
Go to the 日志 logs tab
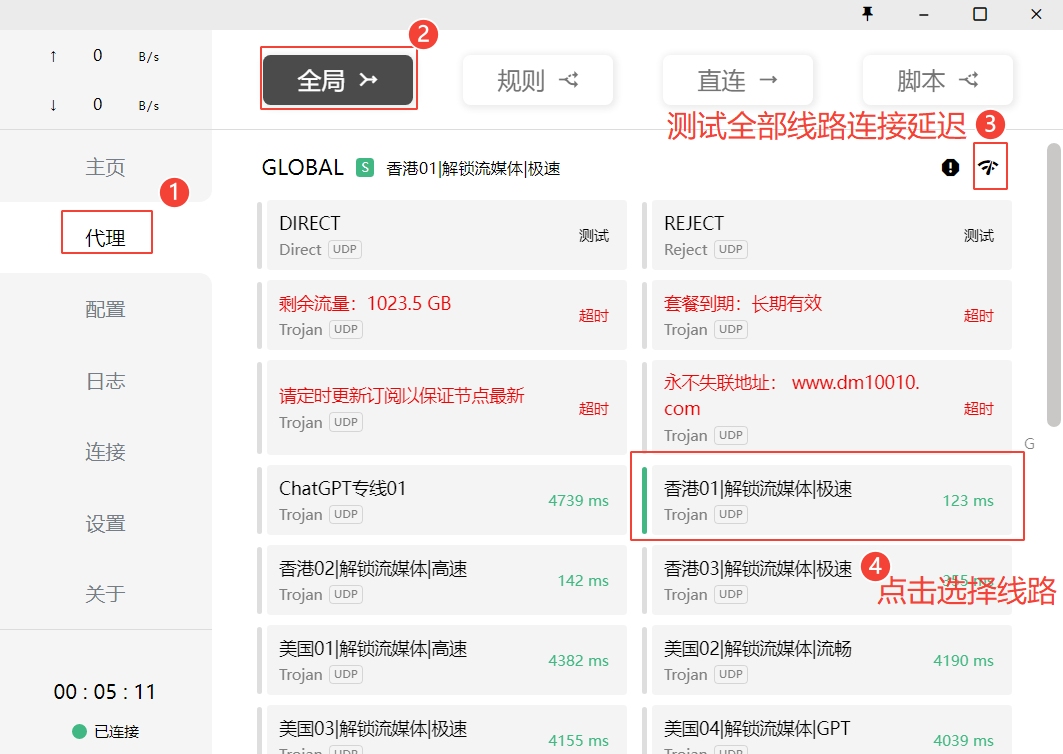click(105, 381)
